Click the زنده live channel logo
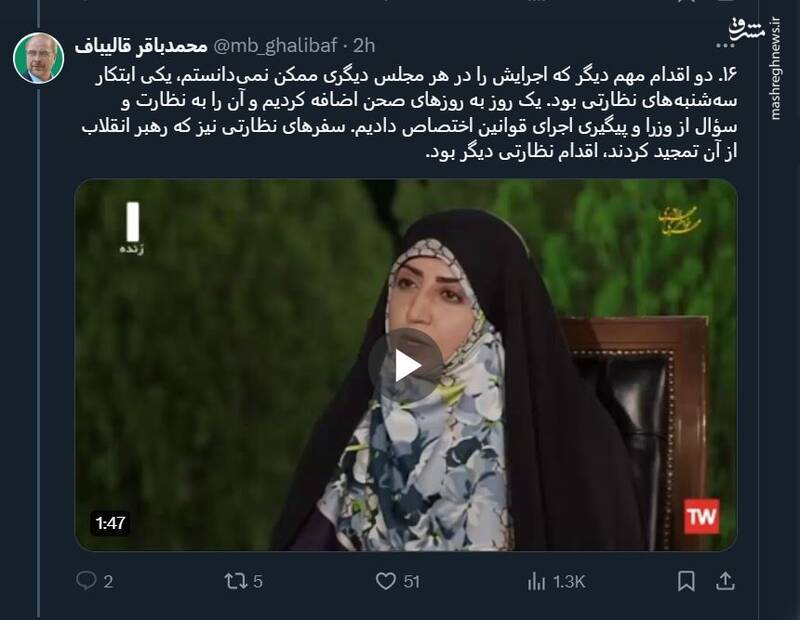Screen dimensions: 800x620 (x=132, y=228)
